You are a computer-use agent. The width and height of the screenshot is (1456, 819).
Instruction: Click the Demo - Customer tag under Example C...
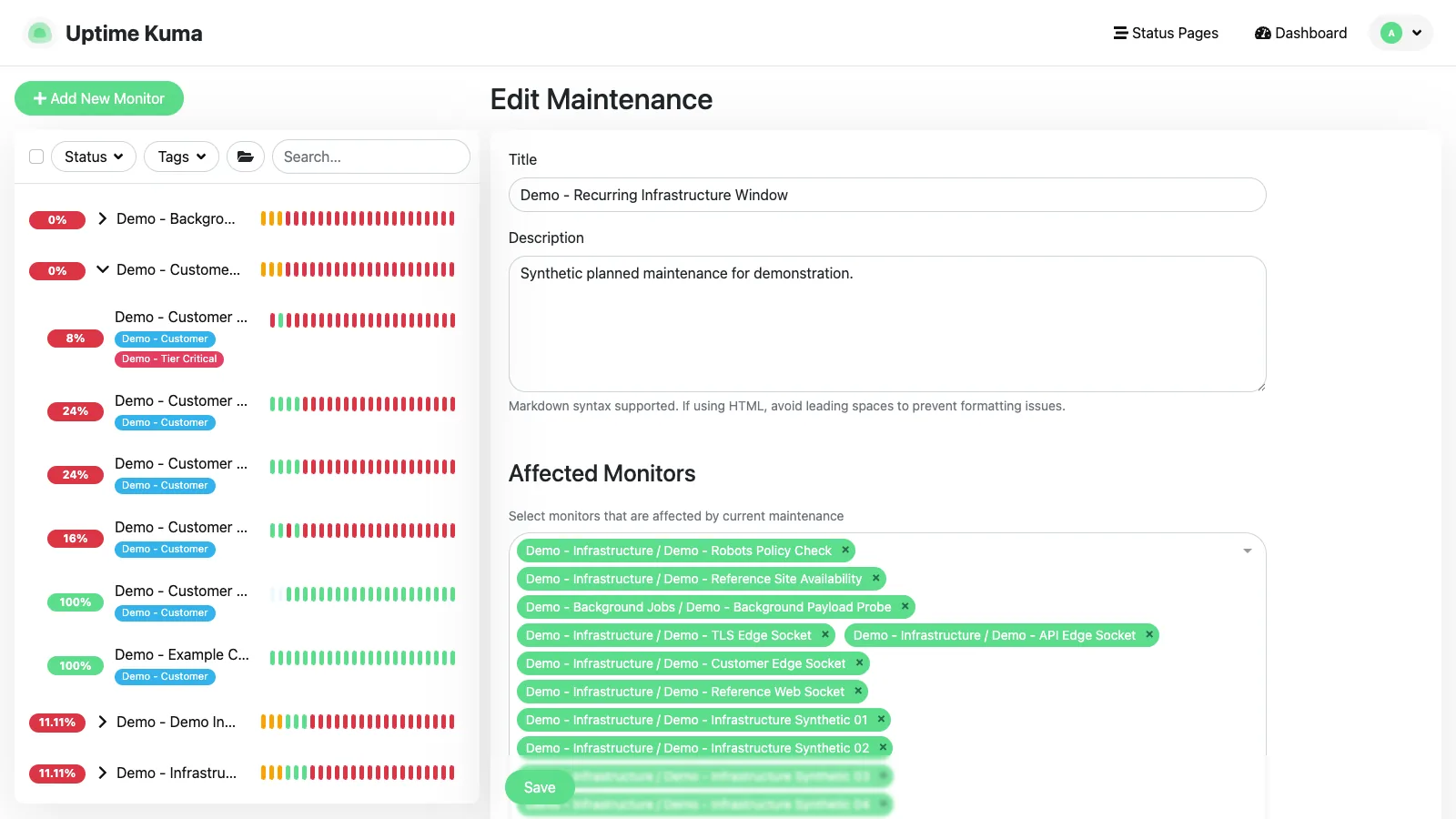click(165, 676)
